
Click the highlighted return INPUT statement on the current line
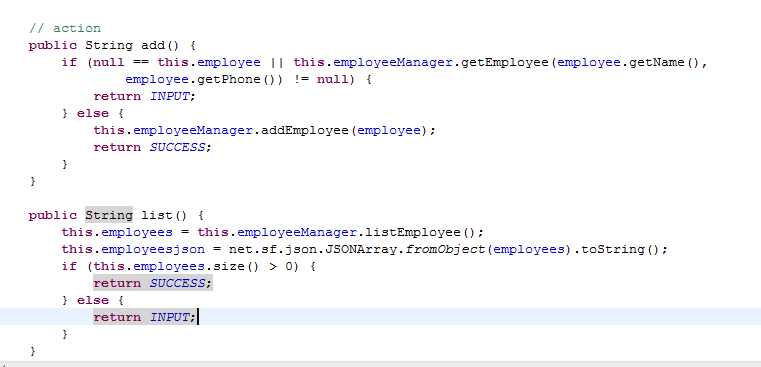145,317
